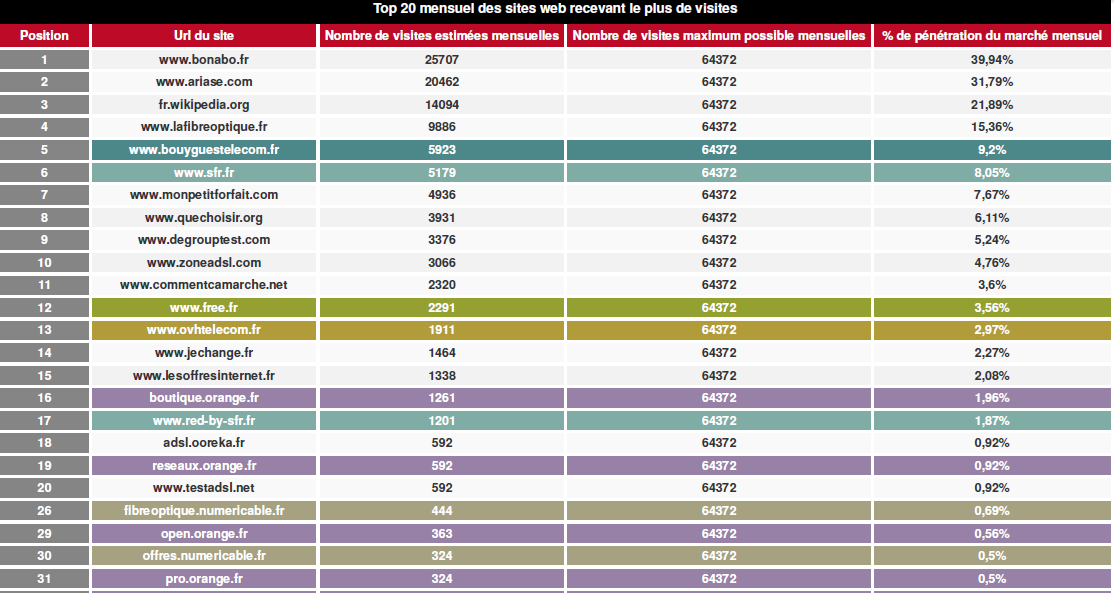Click the penetration value 0,56%

click(992, 533)
